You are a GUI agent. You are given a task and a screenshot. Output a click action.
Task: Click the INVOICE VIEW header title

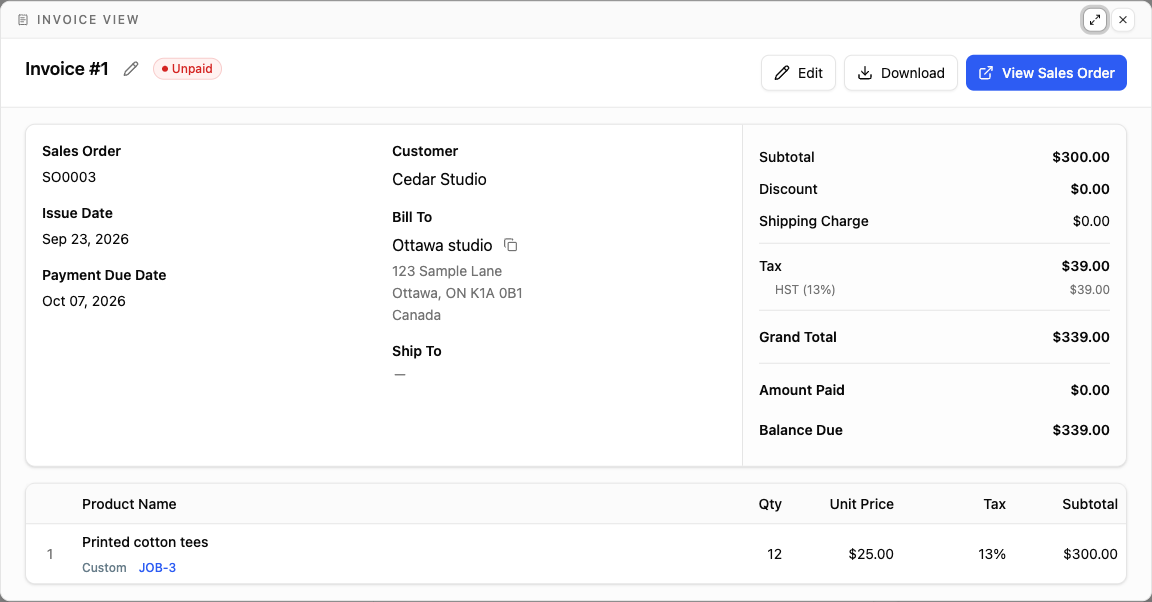click(x=88, y=20)
